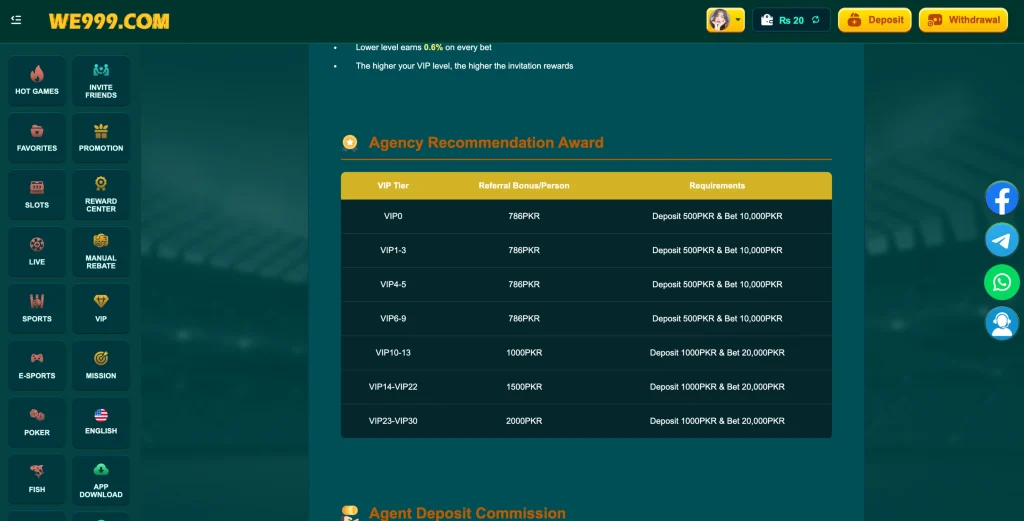1024x521 pixels.
Task: Click the 1500PKR referral bonus value
Action: pyautogui.click(x=524, y=387)
